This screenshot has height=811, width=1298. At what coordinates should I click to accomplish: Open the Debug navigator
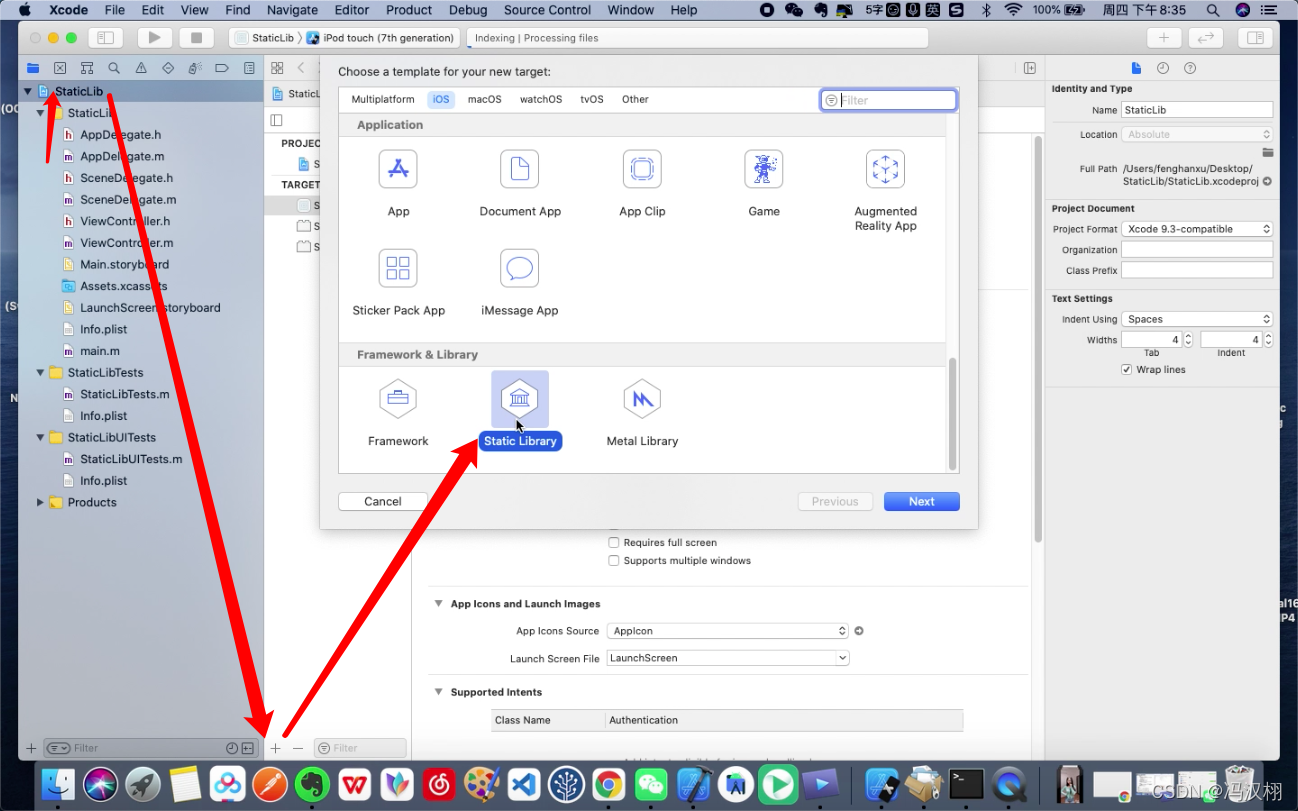click(195, 68)
